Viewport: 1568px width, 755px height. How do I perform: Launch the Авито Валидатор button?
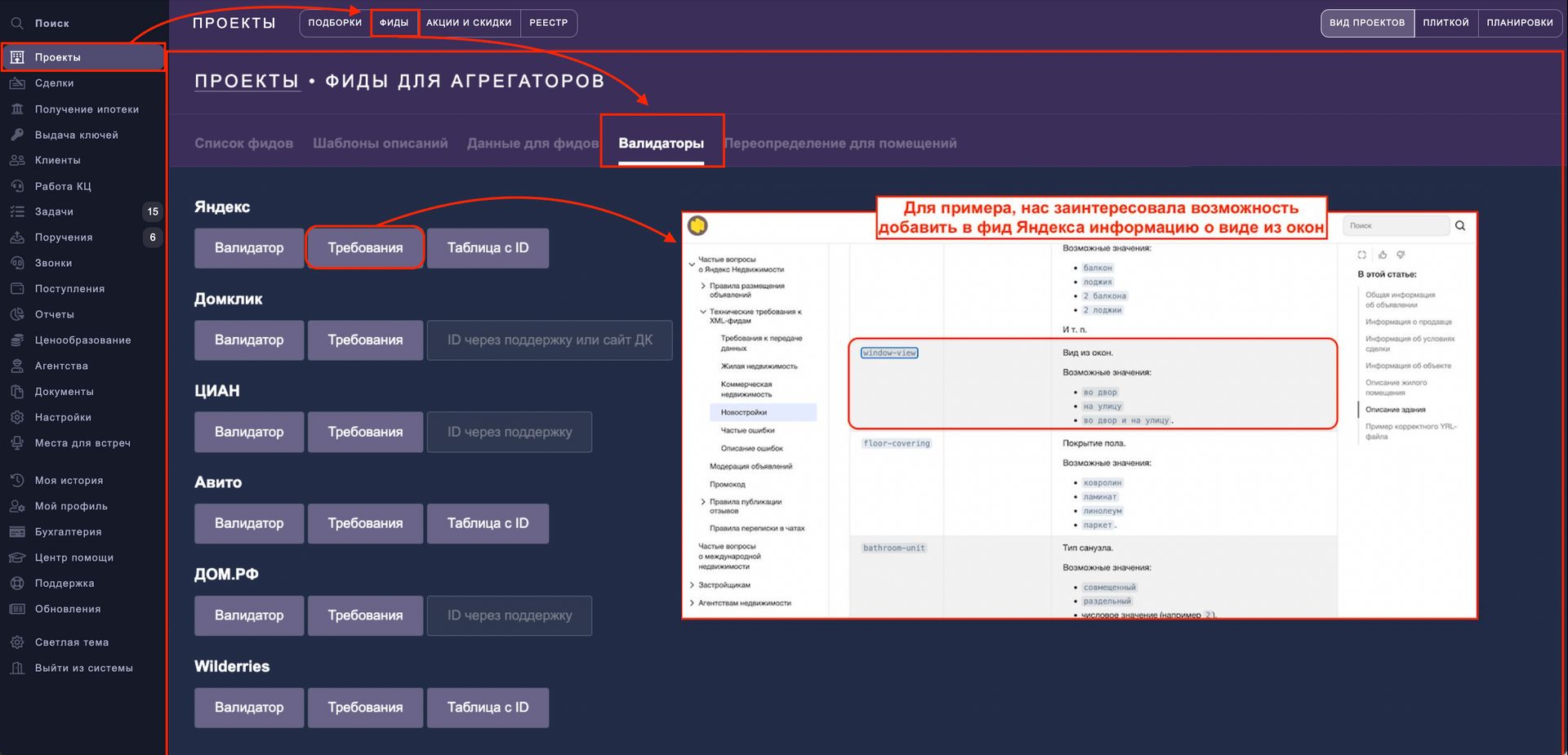tap(249, 523)
